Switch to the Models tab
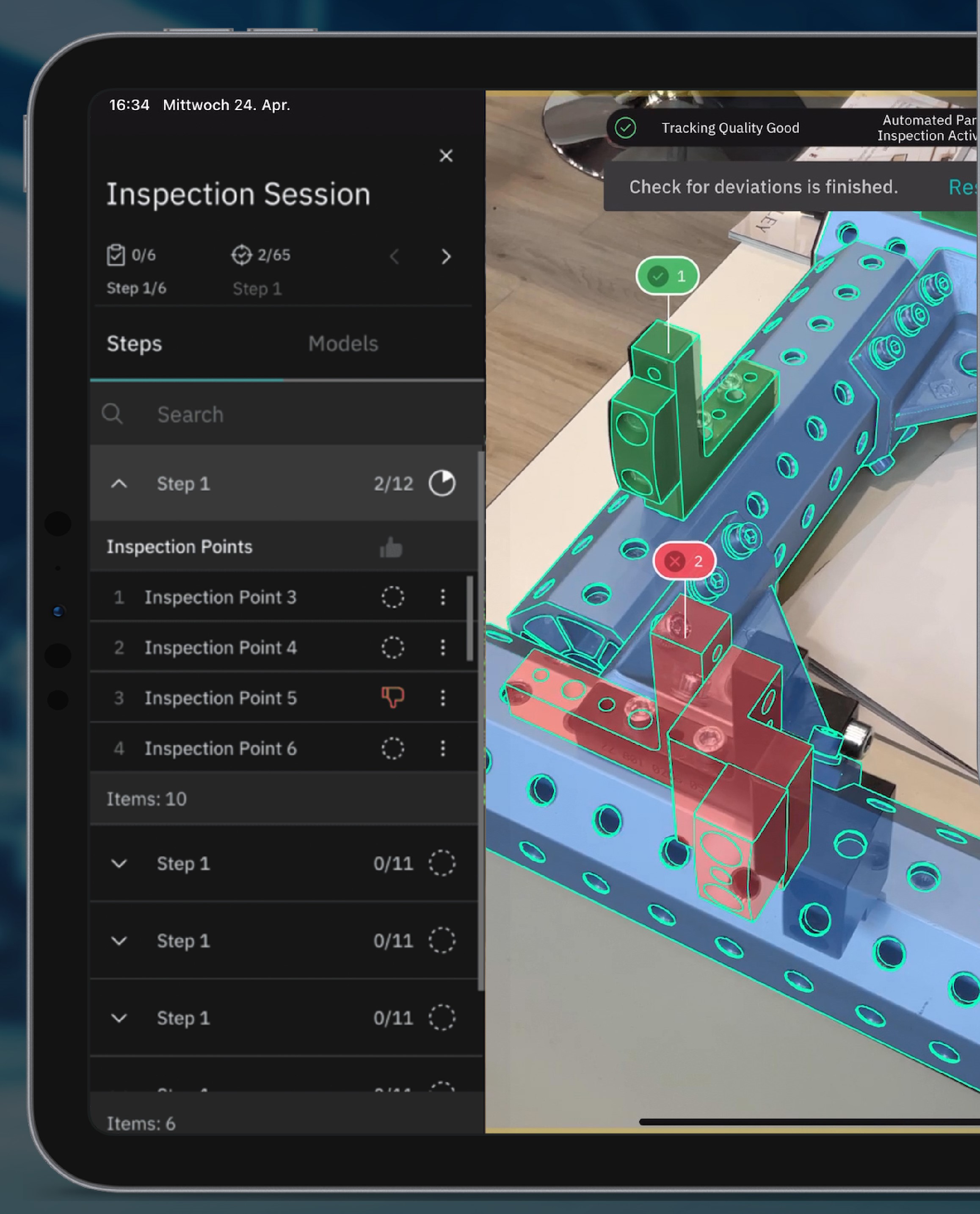Viewport: 980px width, 1214px height. pos(343,343)
